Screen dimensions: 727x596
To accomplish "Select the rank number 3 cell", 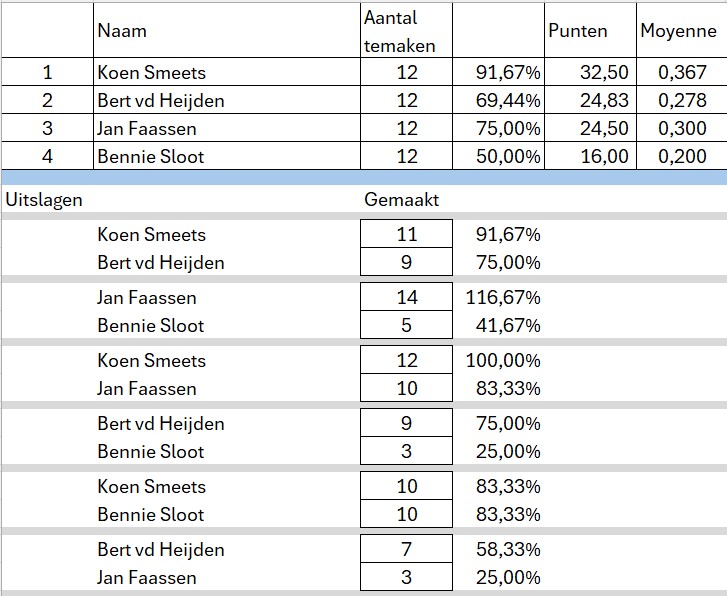I will tap(46, 129).
